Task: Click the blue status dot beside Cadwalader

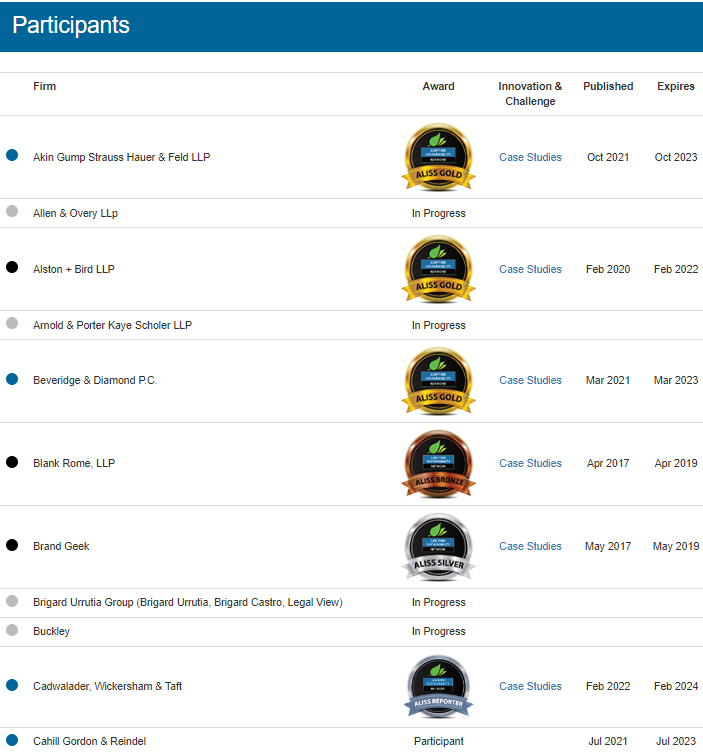Action: pos(12,685)
